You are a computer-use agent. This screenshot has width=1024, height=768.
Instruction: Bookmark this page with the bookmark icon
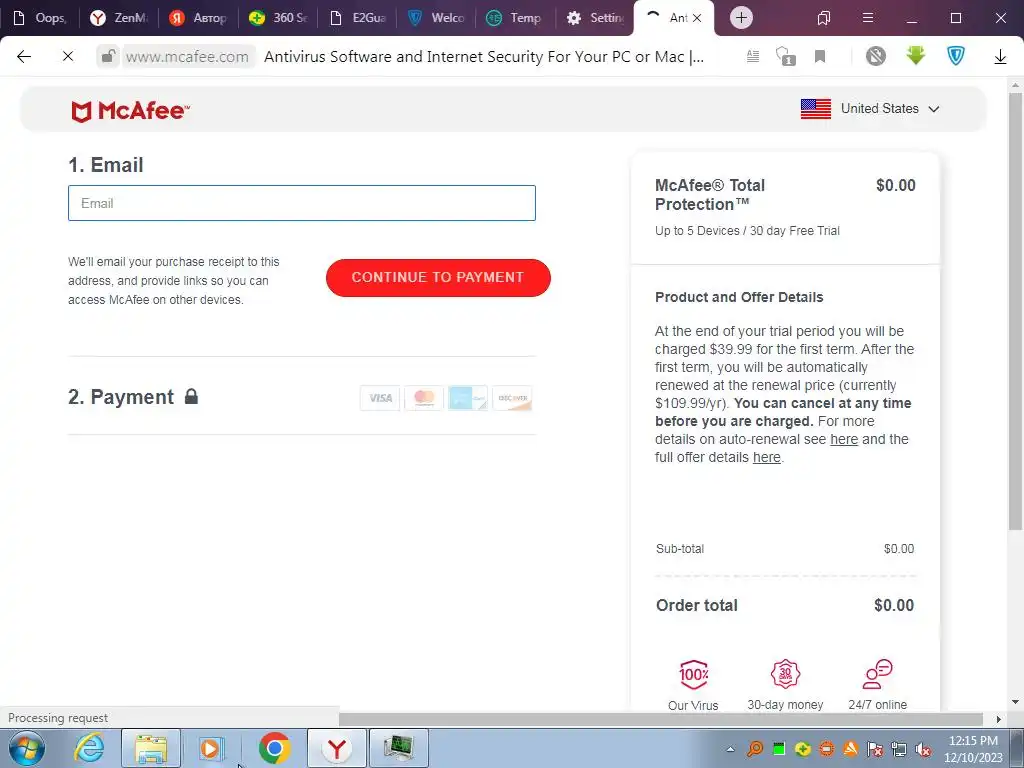point(820,57)
